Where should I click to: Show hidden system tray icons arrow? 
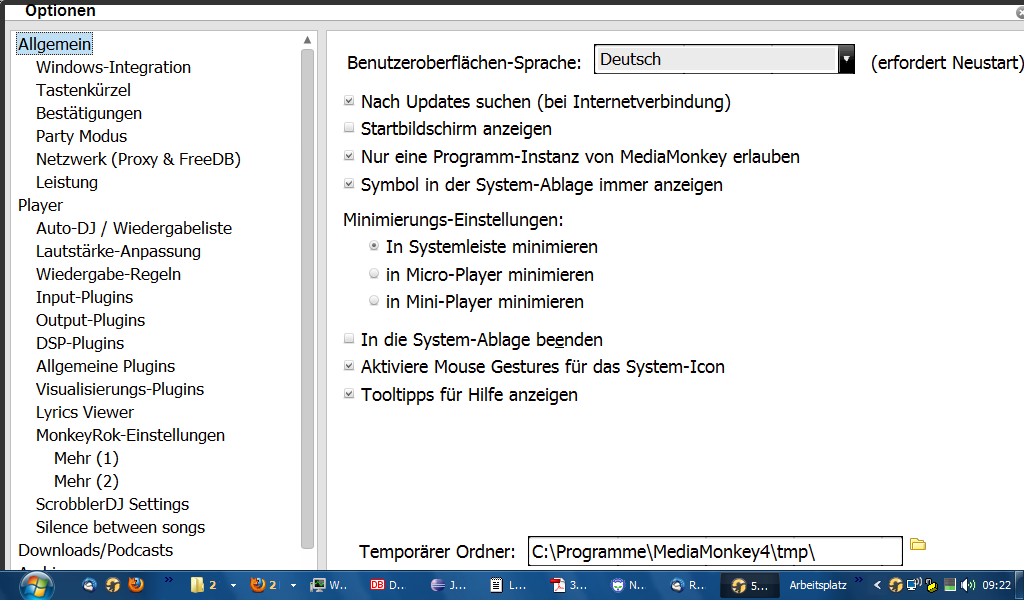[x=877, y=585]
